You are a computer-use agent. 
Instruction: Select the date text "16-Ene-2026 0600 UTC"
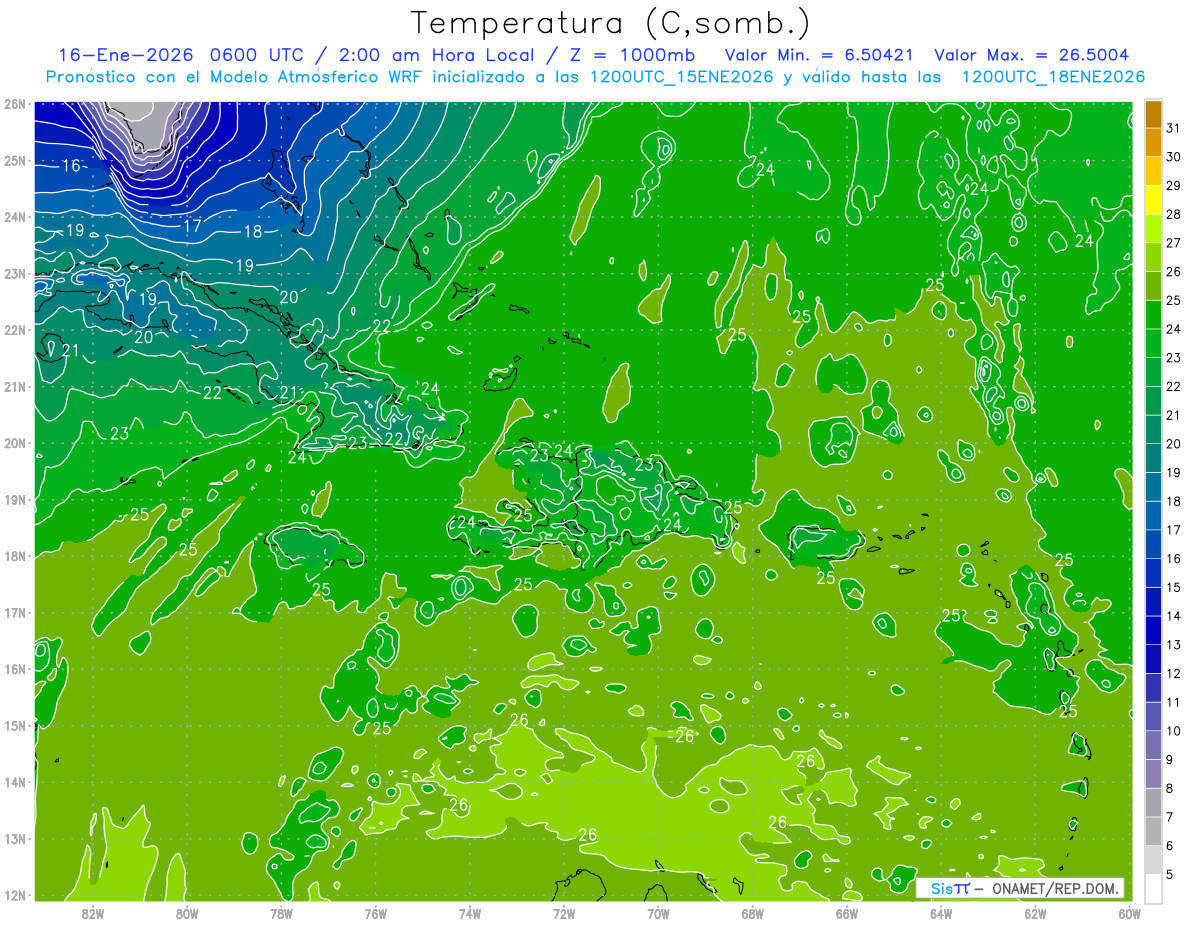[x=181, y=55]
